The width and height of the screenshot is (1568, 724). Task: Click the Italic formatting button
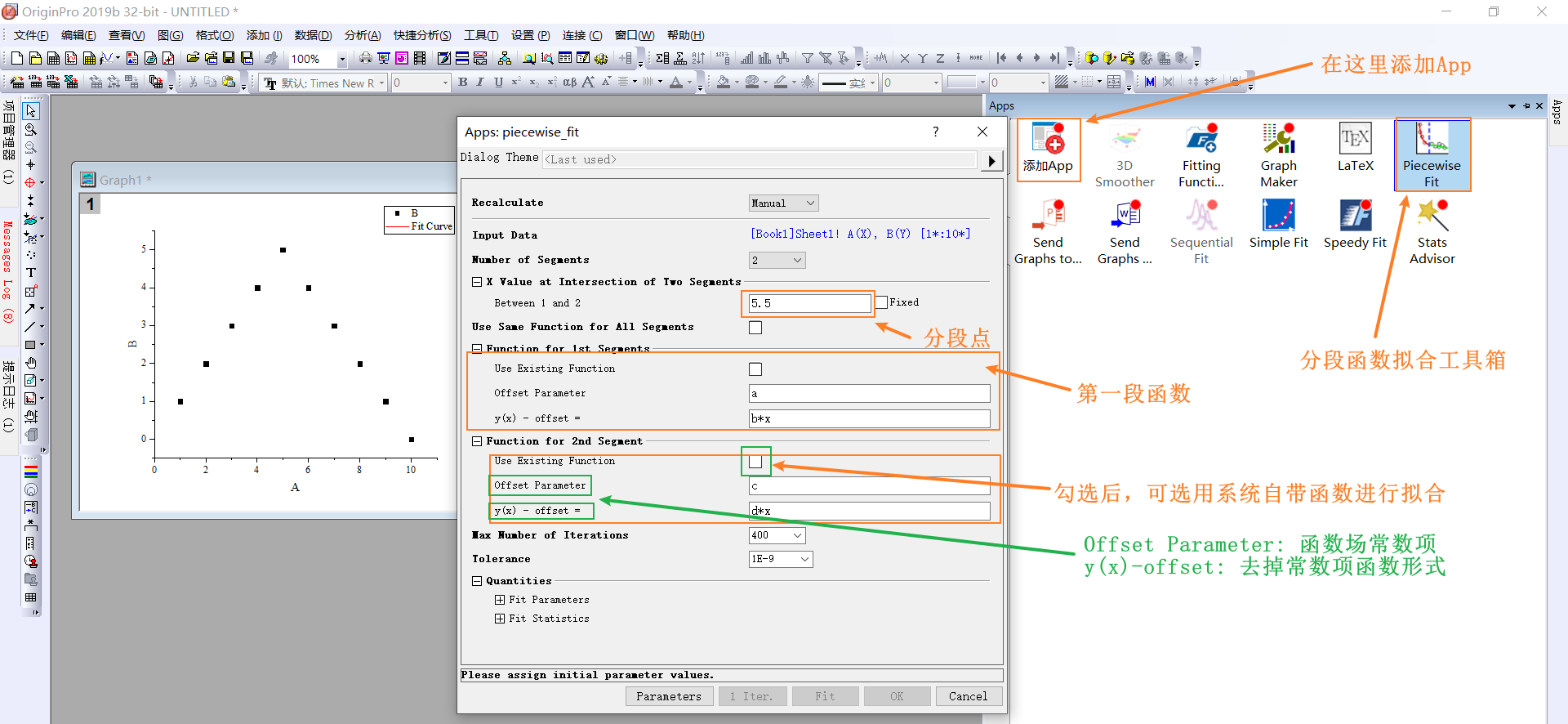pos(480,82)
